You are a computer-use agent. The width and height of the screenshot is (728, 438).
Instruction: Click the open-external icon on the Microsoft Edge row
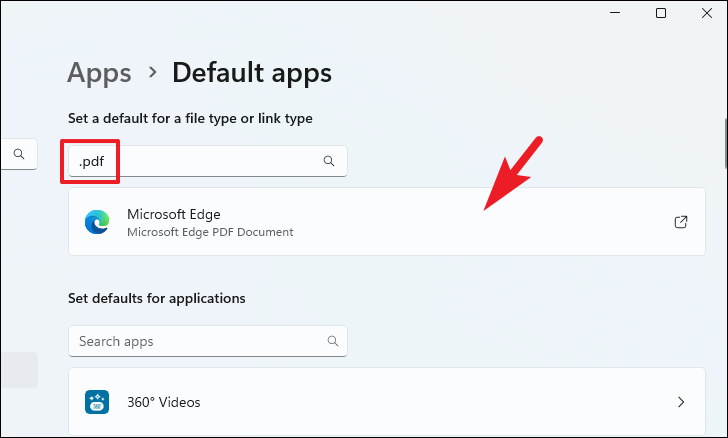click(x=681, y=222)
